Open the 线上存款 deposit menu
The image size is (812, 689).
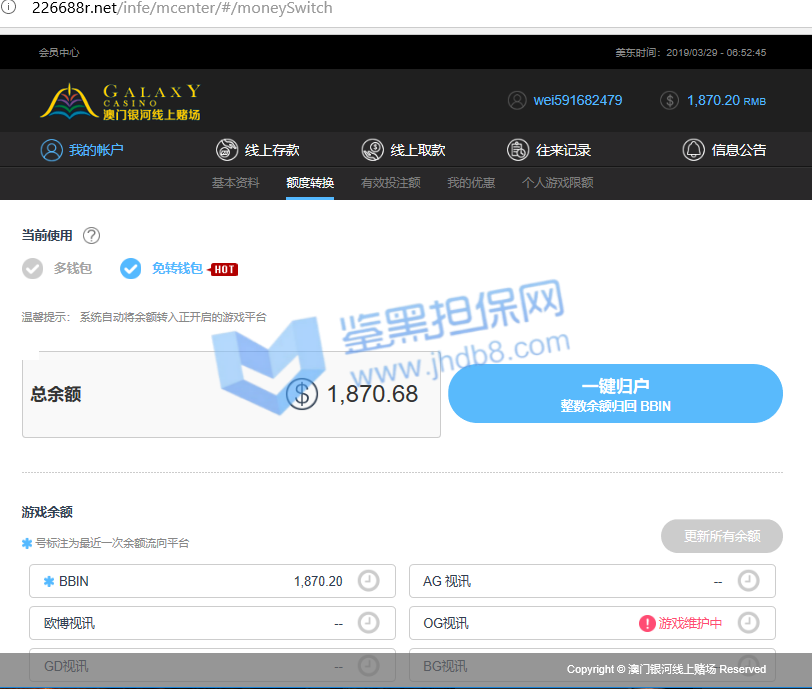coord(258,150)
